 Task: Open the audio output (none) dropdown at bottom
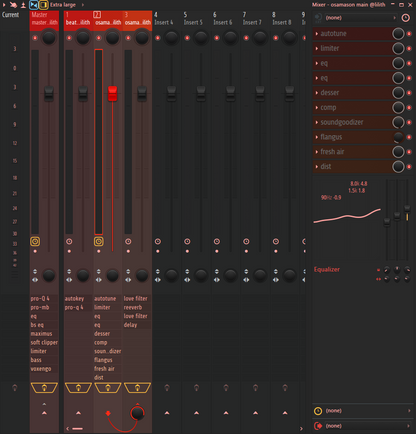coord(368,426)
